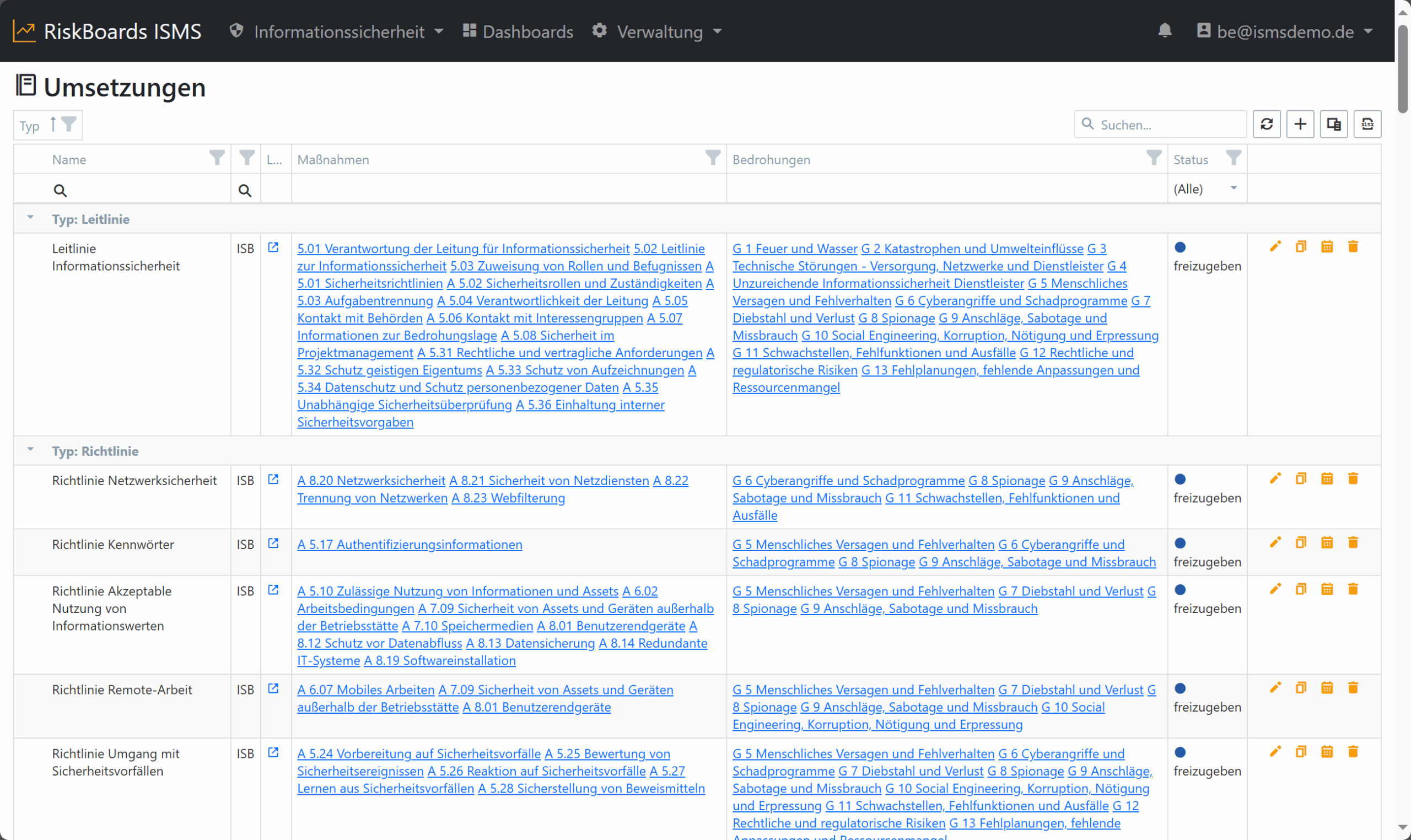This screenshot has height=840, width=1411.
Task: Toggle the Bedrohungen column filter icon
Action: coord(1154,158)
